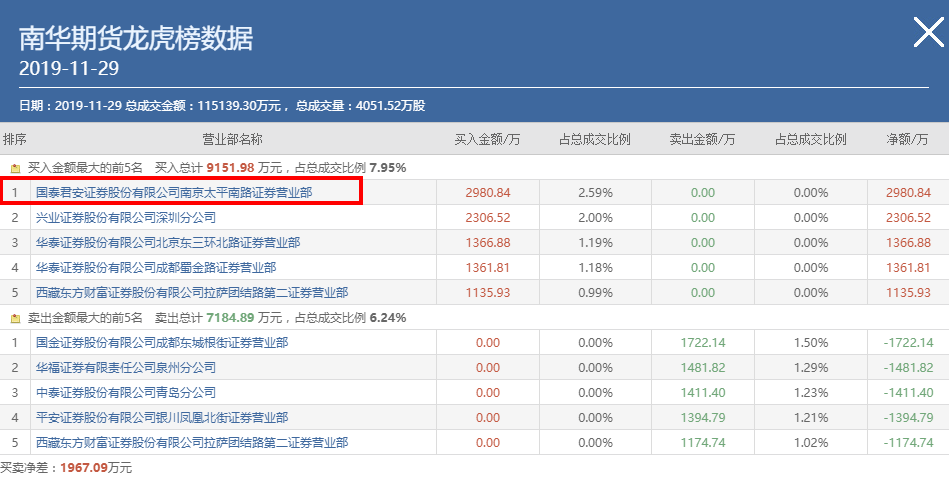
Task: Click the sell total 7184.89 value
Action: pyautogui.click(x=230, y=318)
